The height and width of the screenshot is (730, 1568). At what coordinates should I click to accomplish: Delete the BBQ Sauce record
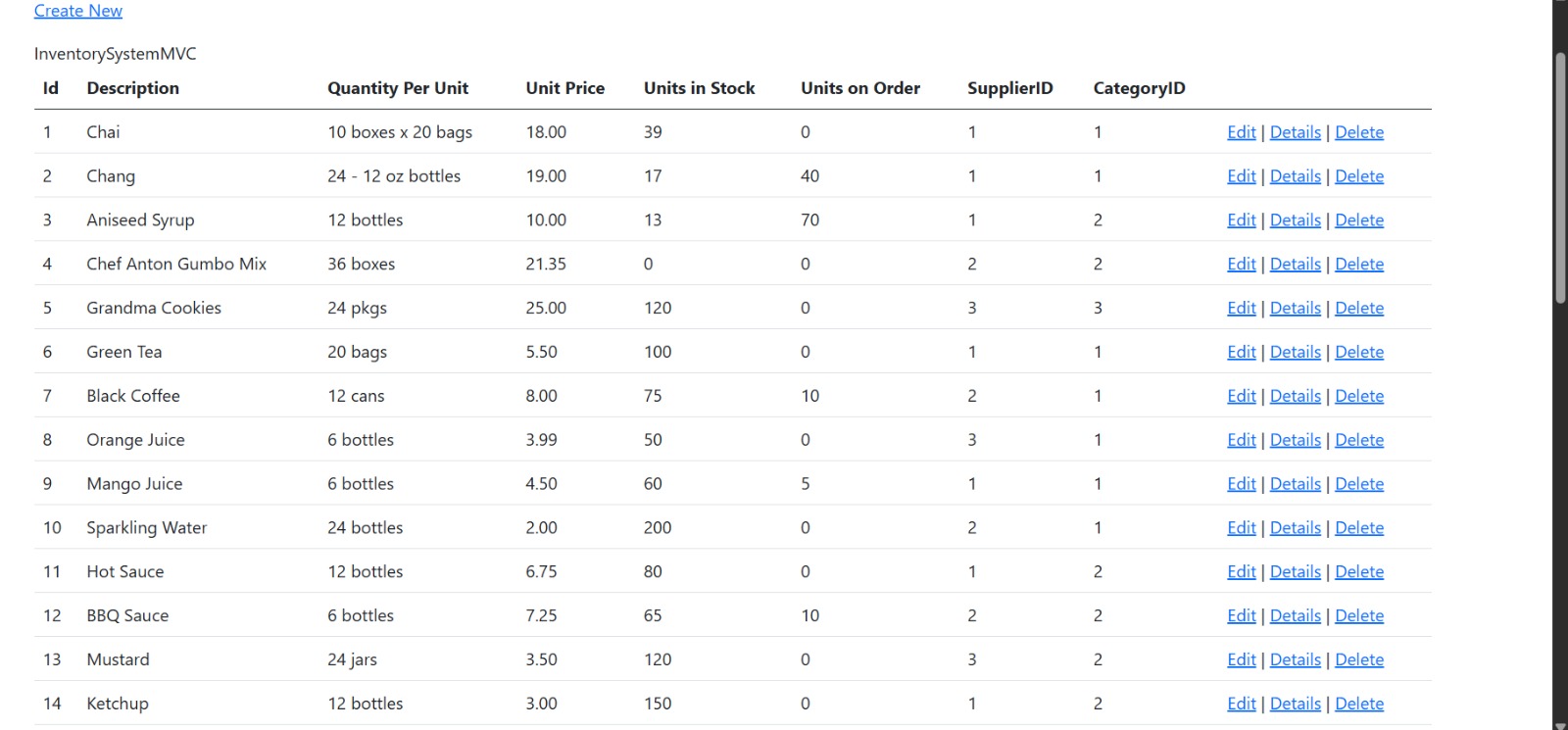coord(1359,614)
